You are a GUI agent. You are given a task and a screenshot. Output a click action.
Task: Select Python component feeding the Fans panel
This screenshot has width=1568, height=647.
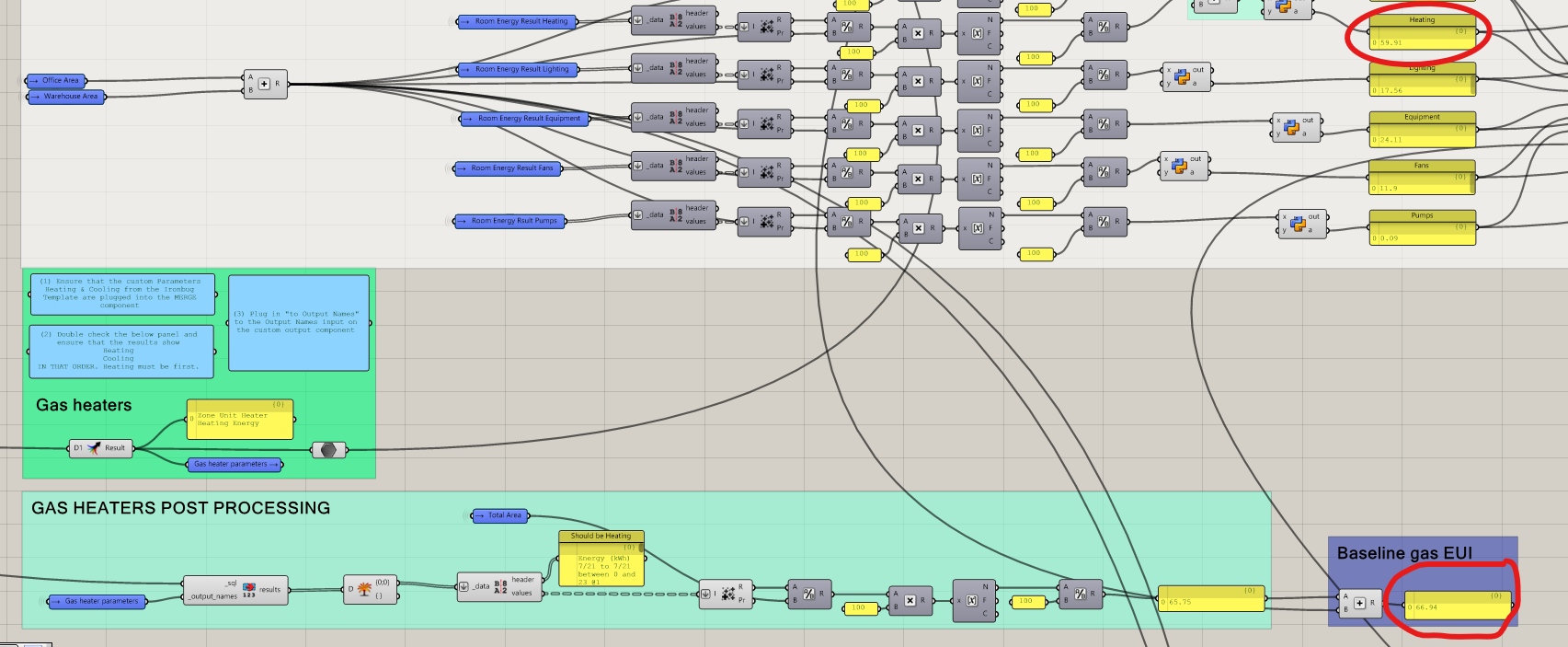click(x=1185, y=166)
